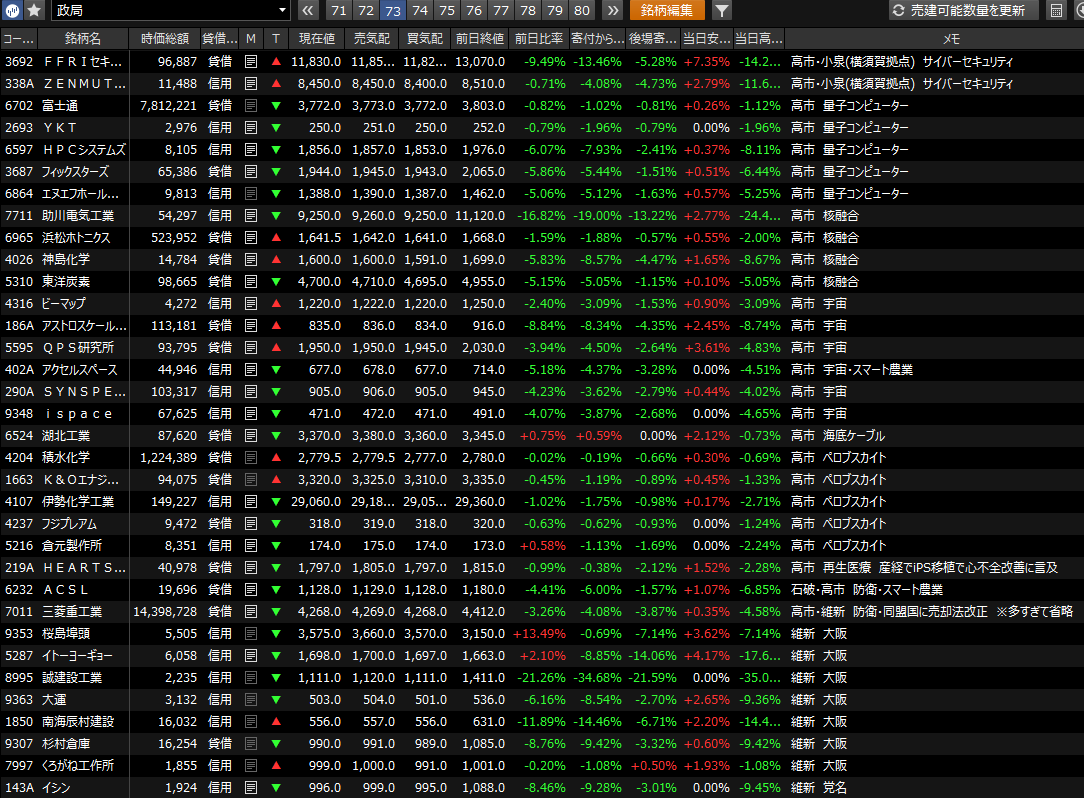Switch to list tab 80
Image resolution: width=1084 pixels, height=798 pixels.
point(581,10)
